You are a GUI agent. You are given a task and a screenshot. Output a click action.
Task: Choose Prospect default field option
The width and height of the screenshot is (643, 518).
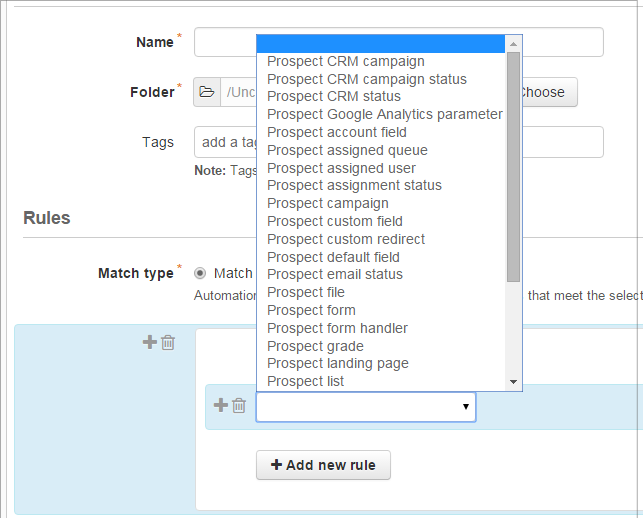pos(381,257)
